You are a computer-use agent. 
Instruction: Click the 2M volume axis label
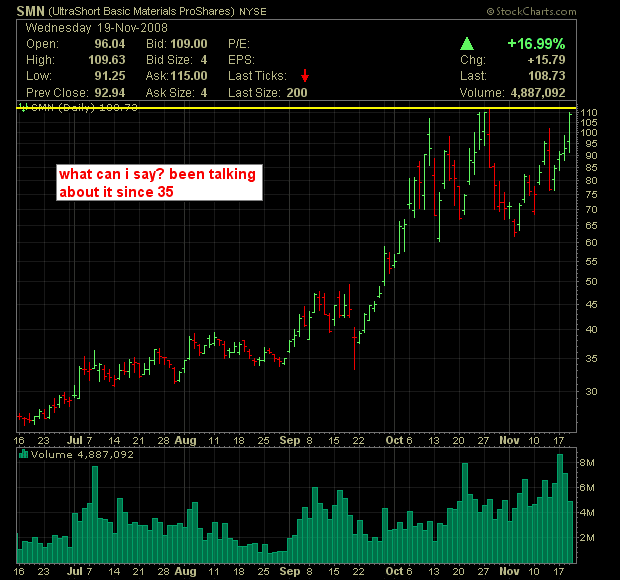click(x=587, y=538)
